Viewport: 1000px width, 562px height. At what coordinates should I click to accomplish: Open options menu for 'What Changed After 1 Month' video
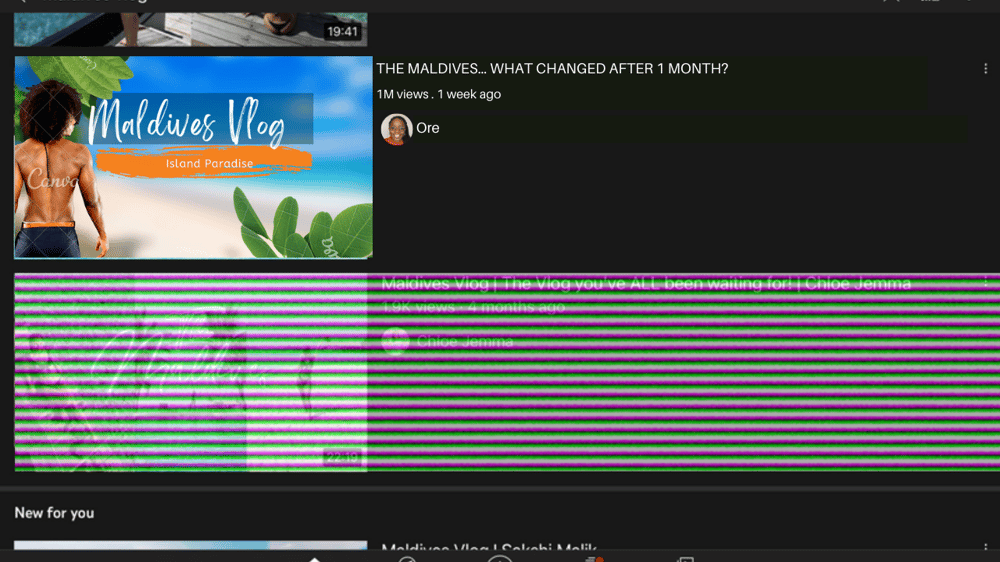pos(985,69)
